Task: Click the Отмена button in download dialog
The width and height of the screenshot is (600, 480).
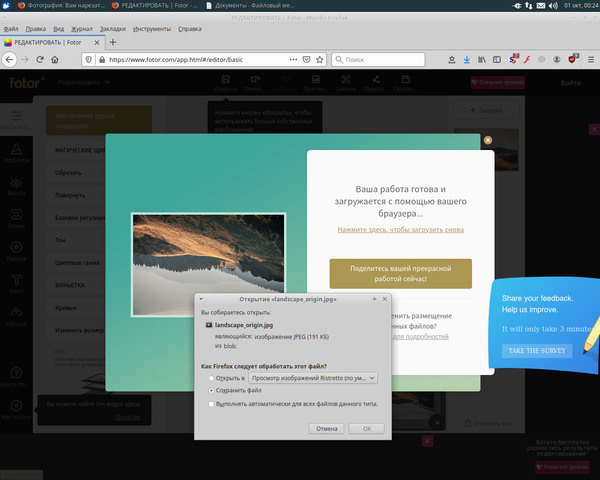Action: (x=326, y=428)
